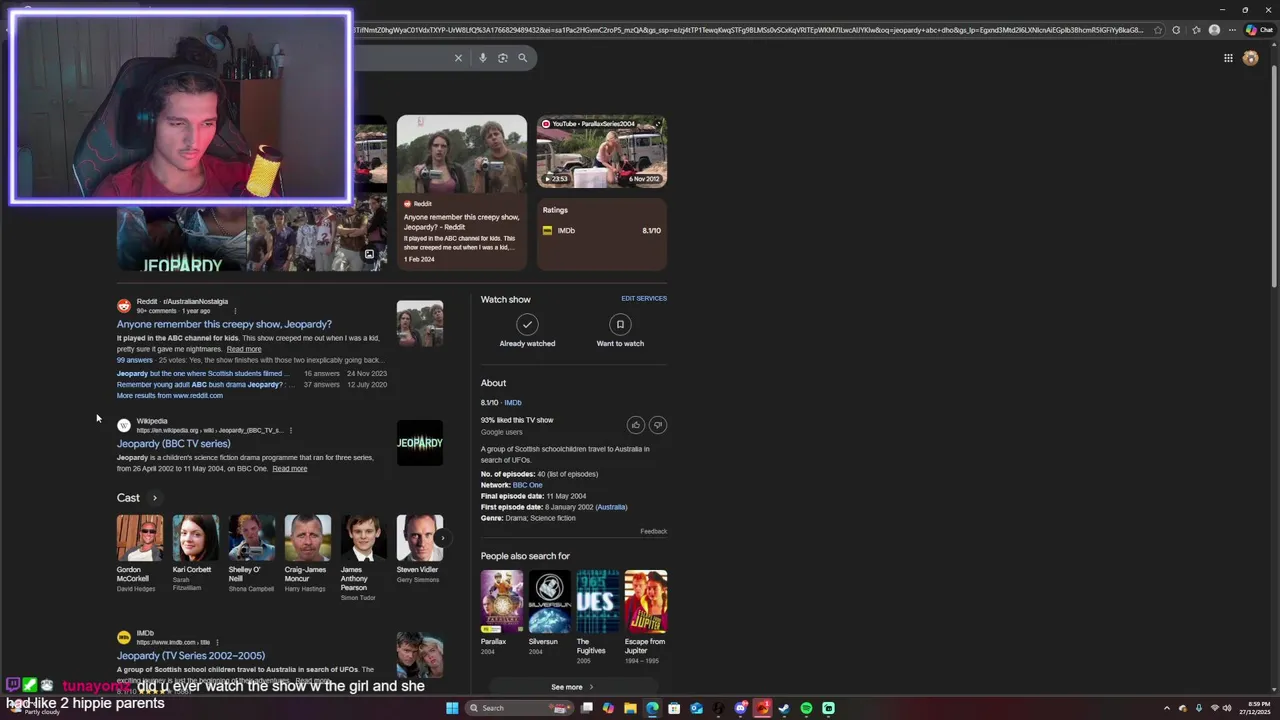
Task: Open Outlook from taskbar
Action: click(696, 708)
